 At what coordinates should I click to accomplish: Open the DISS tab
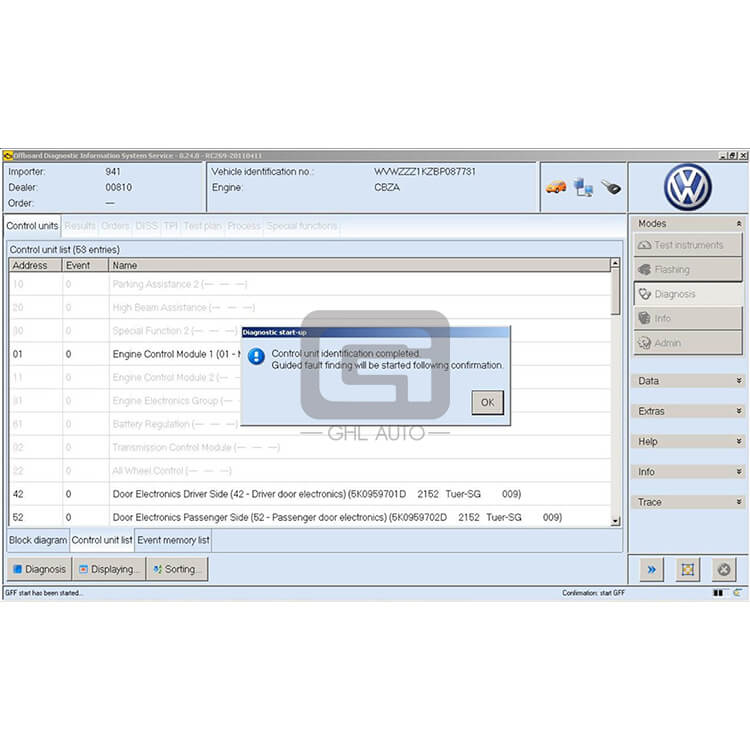coord(147,226)
